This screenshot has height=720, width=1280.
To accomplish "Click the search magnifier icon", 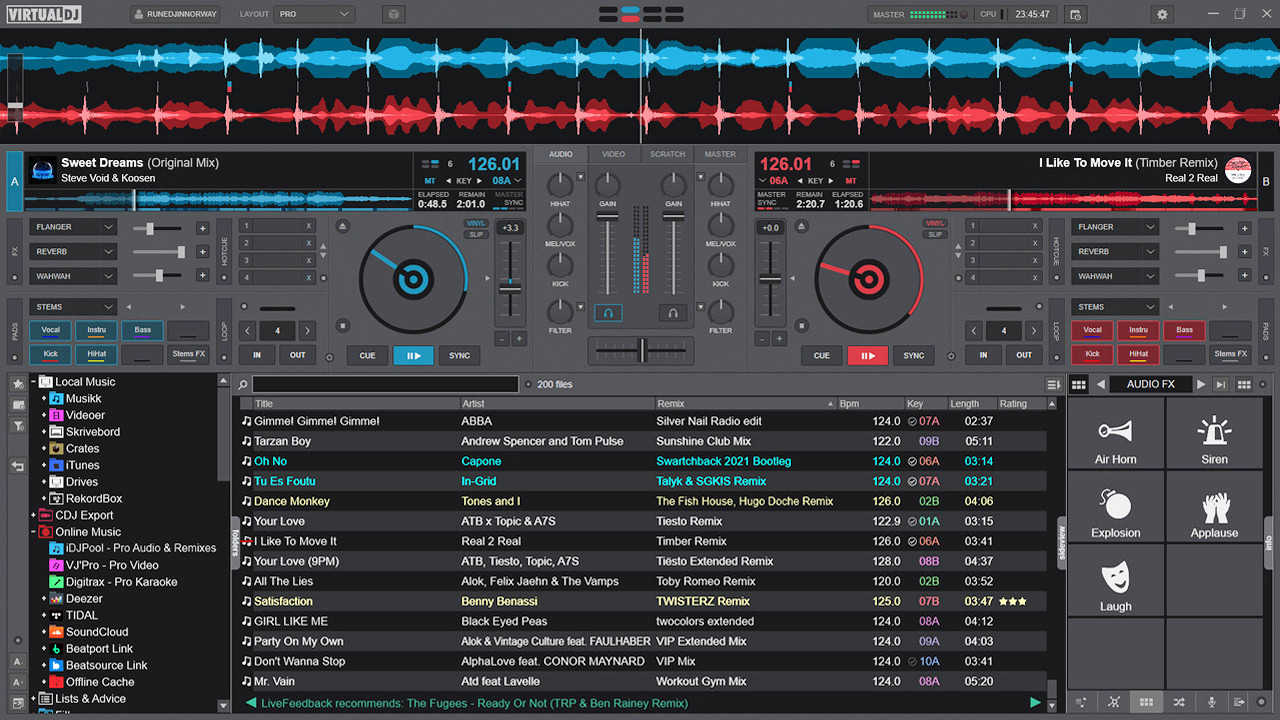I will pos(242,384).
